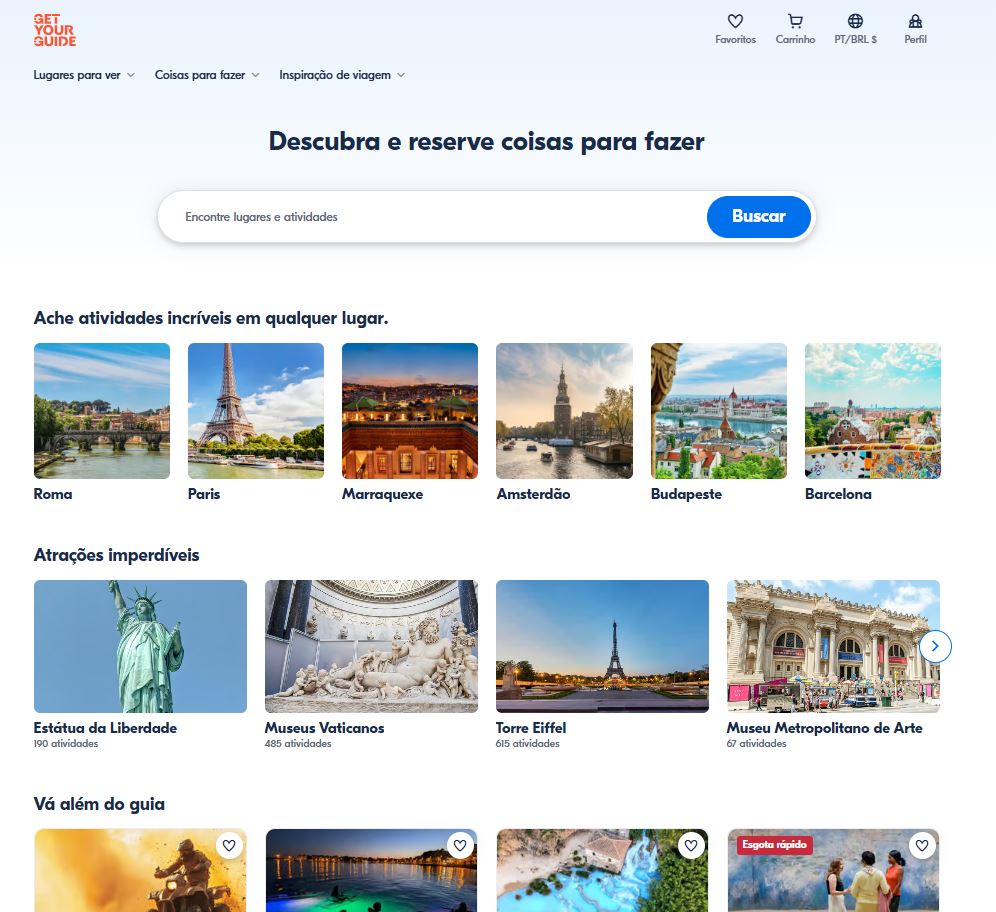Click the Paris text link
The width and height of the screenshot is (996, 912).
(x=204, y=494)
